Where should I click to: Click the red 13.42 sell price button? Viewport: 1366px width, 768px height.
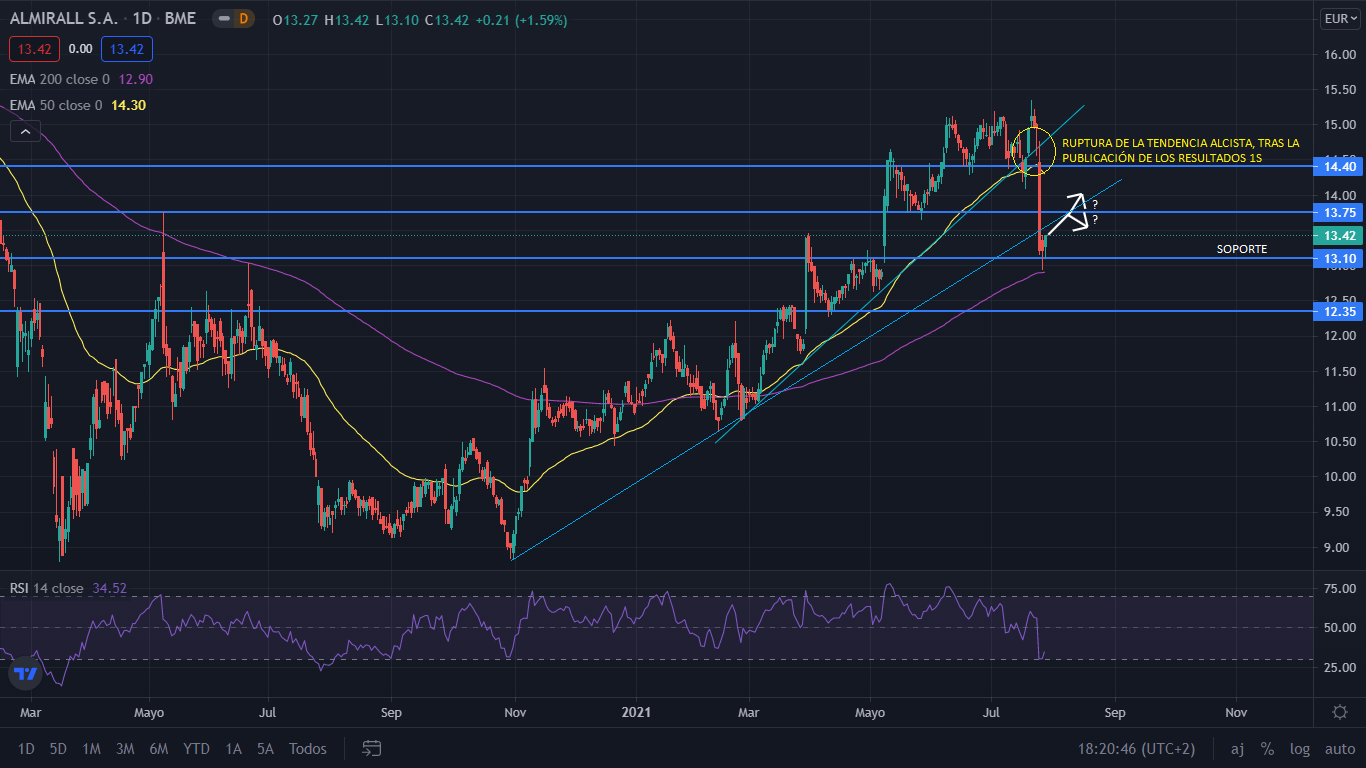35,48
